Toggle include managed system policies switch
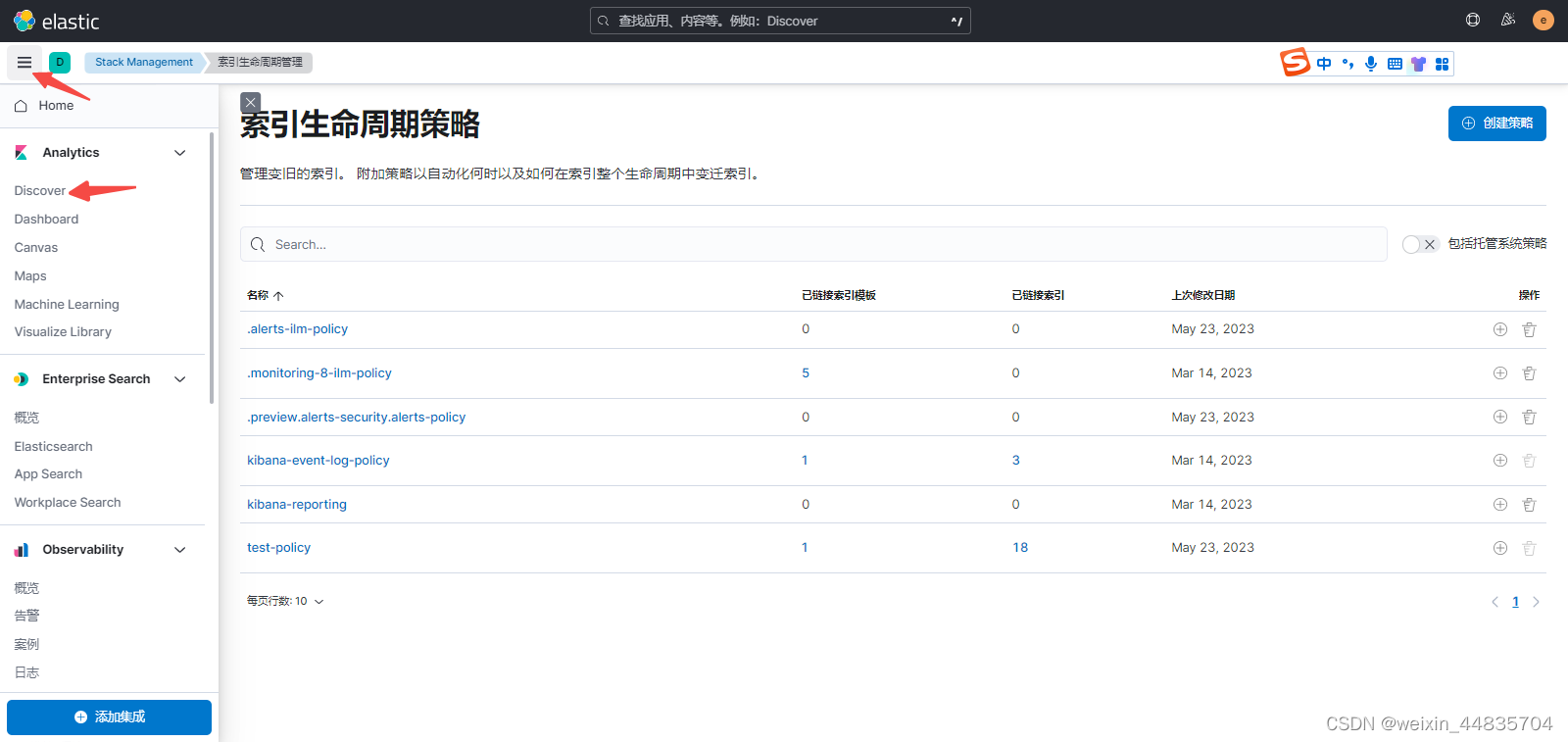 pyautogui.click(x=1419, y=244)
